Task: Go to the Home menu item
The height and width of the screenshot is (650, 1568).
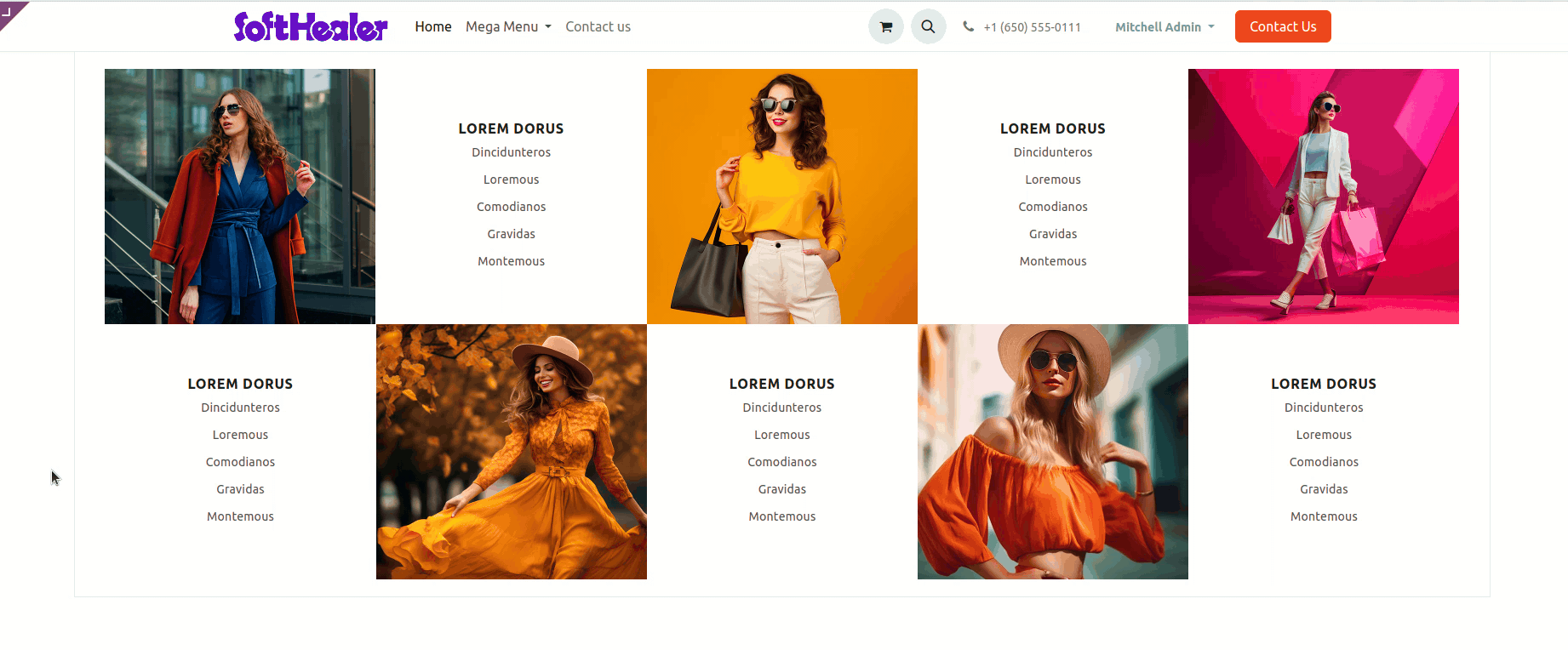Action: click(x=433, y=26)
